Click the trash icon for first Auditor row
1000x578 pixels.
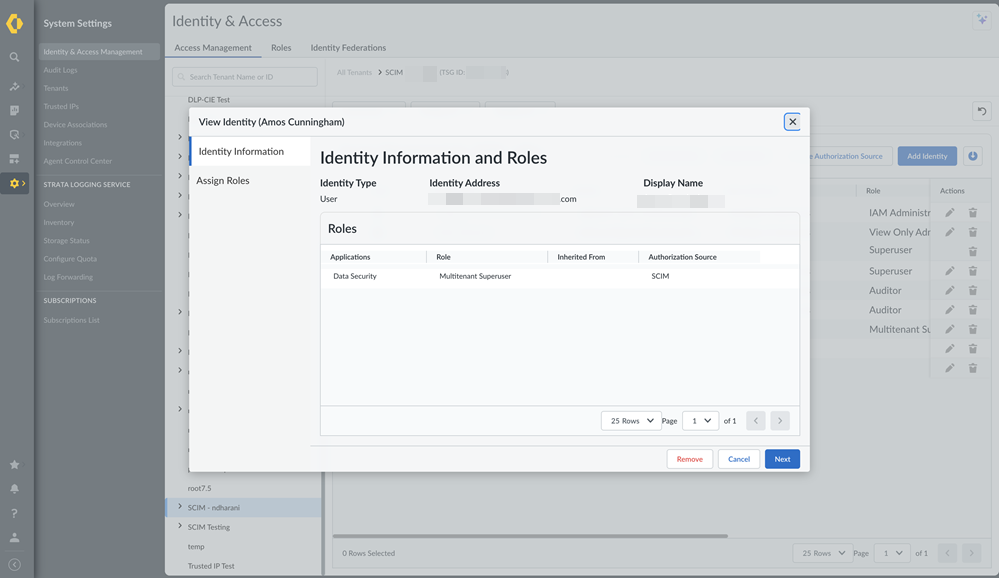click(x=973, y=291)
